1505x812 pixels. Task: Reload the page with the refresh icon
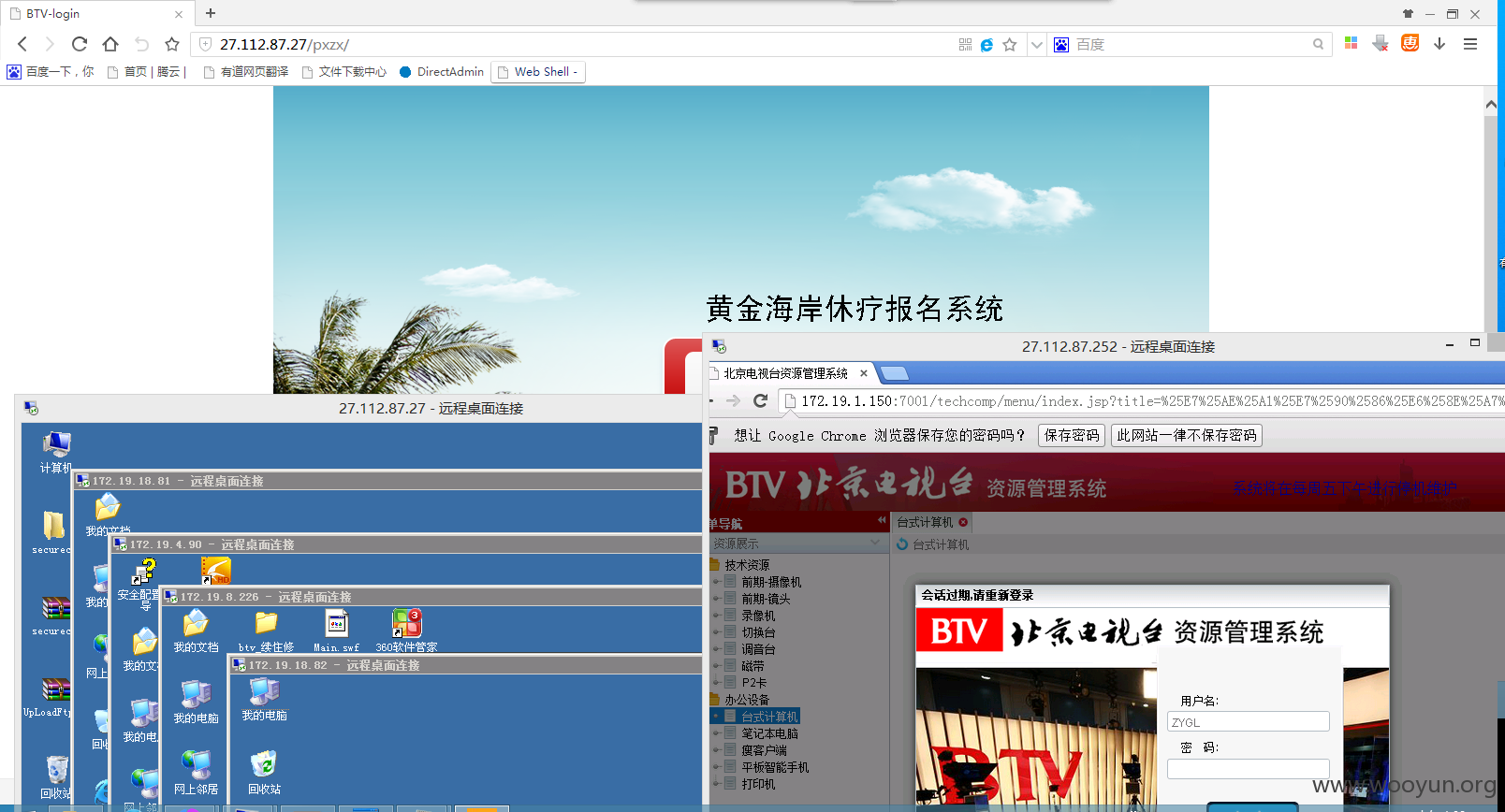pos(80,44)
